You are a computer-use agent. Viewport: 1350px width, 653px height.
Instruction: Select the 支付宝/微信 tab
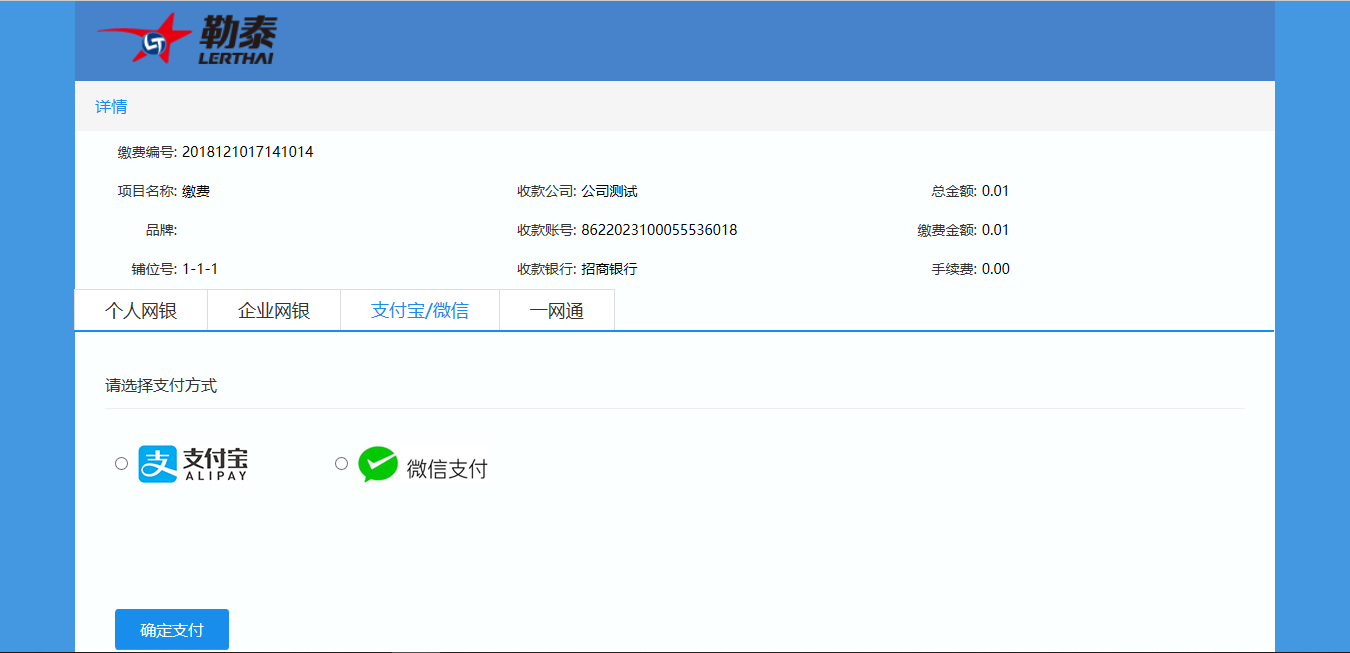tap(420, 311)
